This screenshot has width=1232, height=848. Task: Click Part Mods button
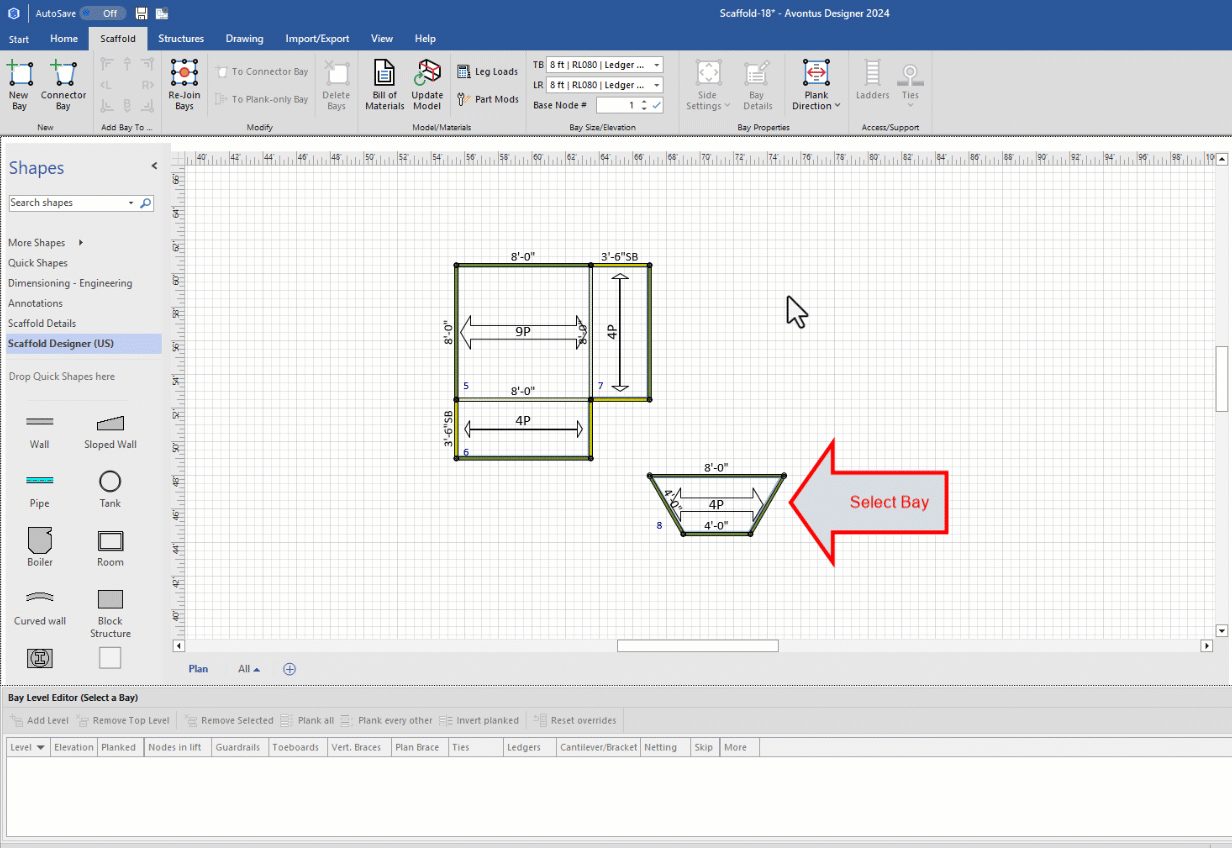[488, 99]
